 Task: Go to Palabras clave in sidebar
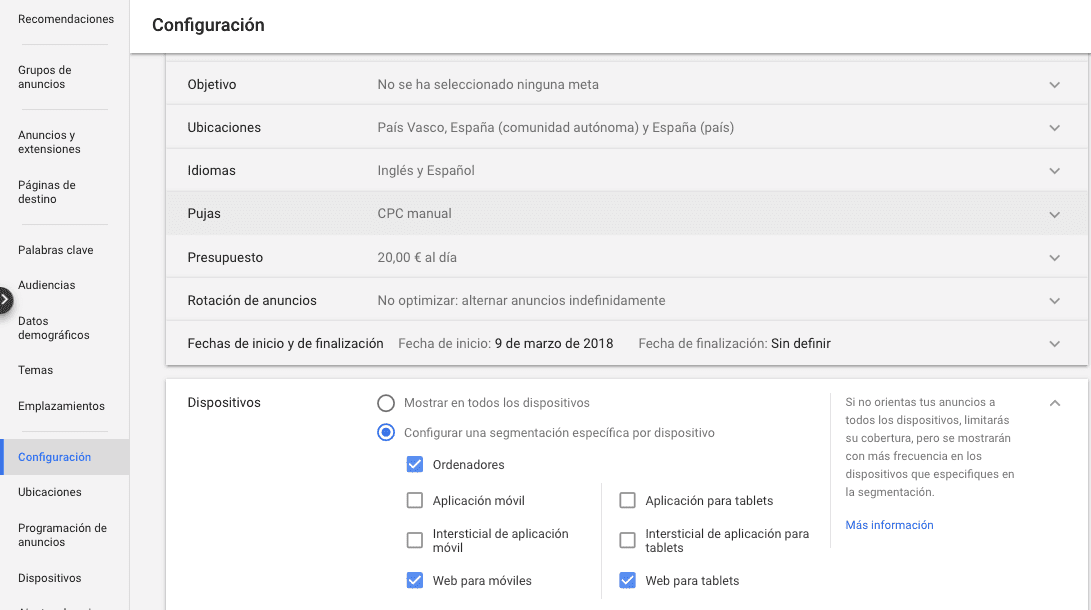click(55, 250)
